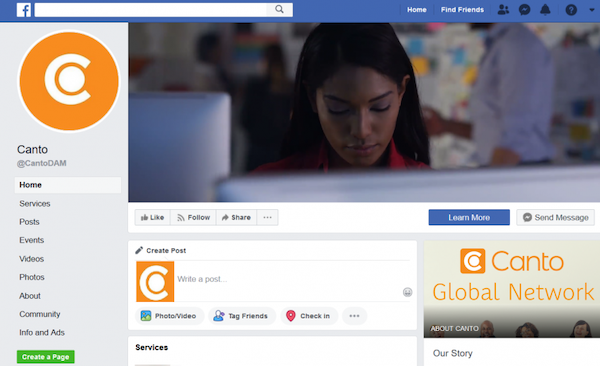Open the Events sidebar tab
600x366 pixels.
pos(32,240)
